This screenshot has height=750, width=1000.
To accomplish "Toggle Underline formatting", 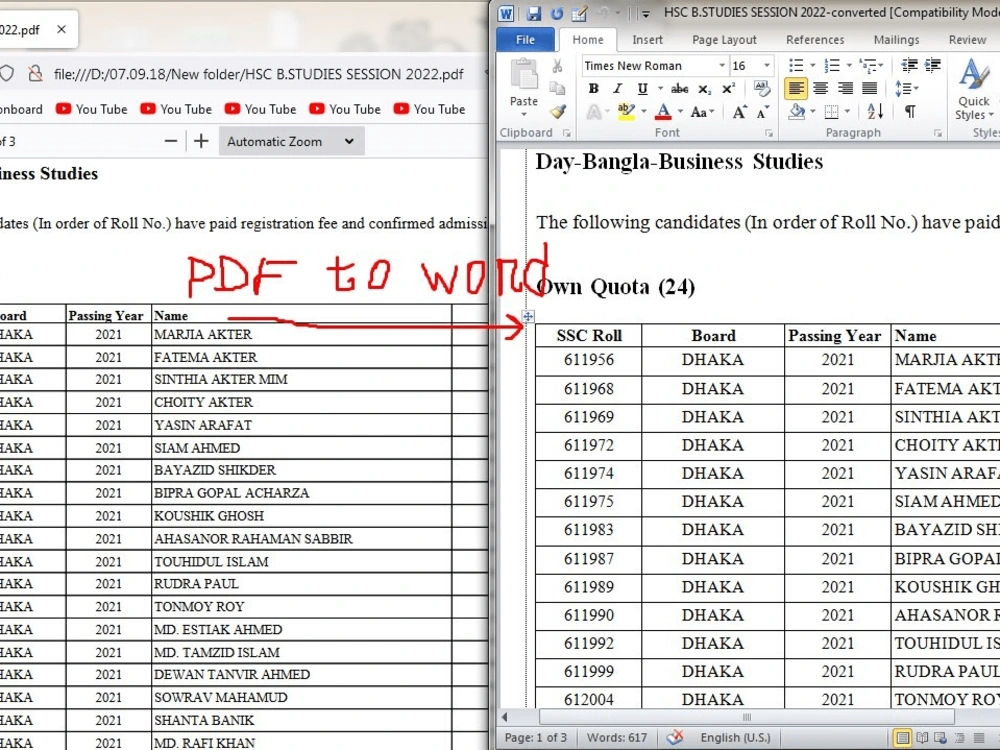I will 642,89.
